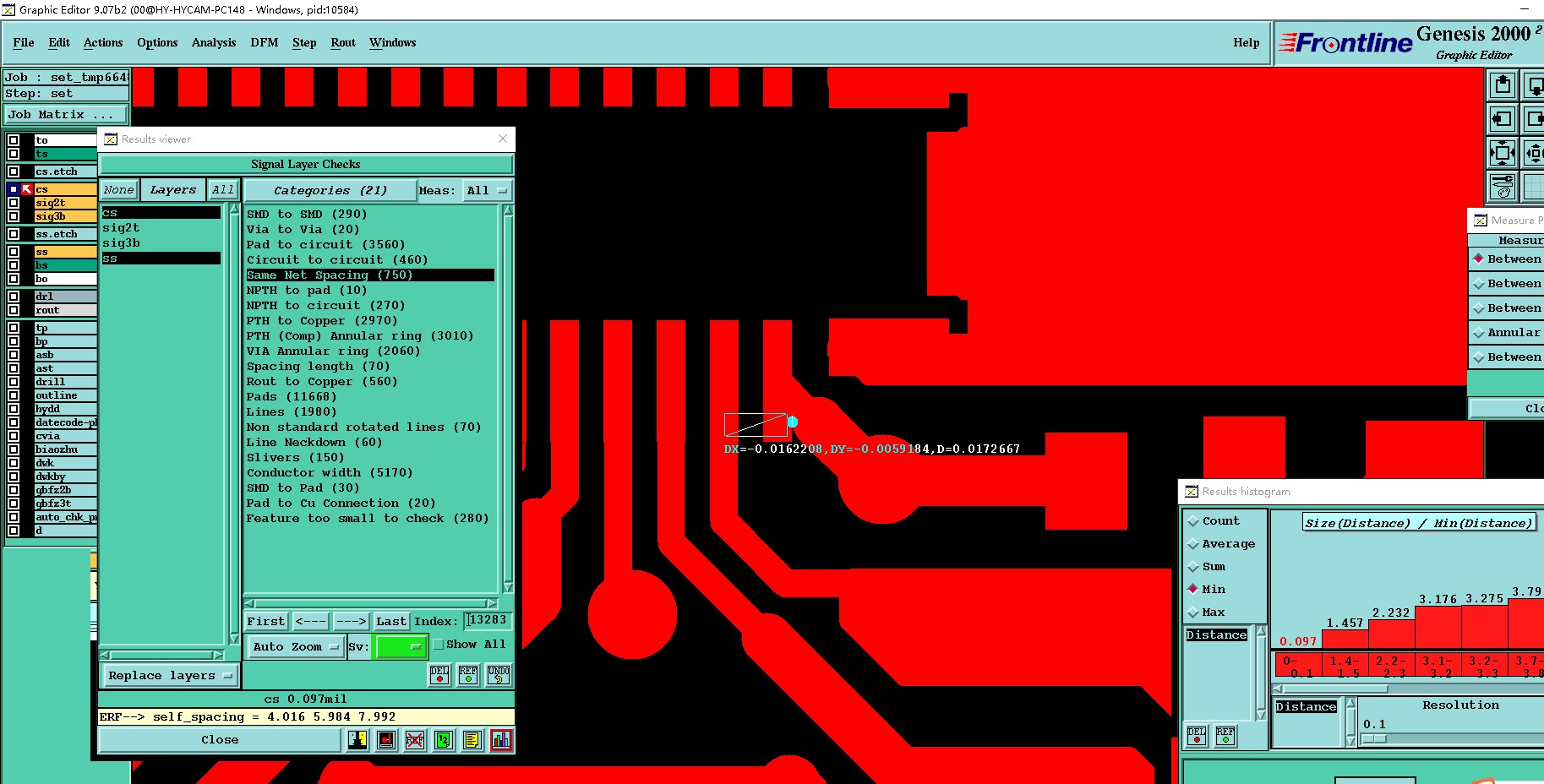Toggle the checkbox for layer ss.etch

coord(14,234)
